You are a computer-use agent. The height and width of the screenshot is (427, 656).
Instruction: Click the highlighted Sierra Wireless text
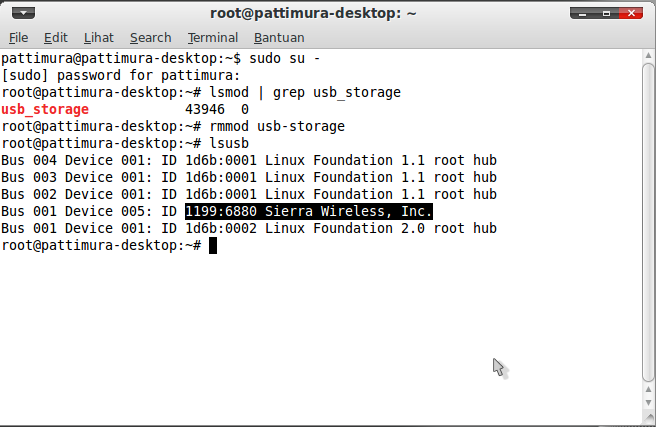point(308,211)
